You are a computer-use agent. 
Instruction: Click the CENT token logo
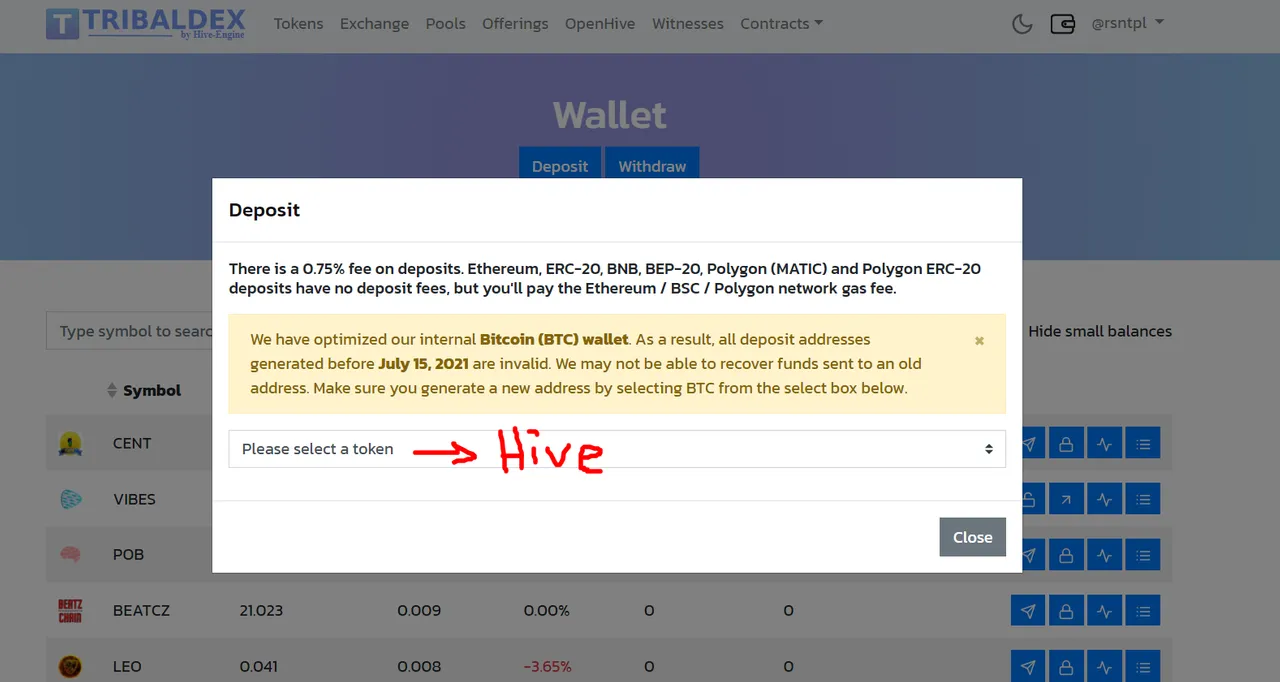70,443
